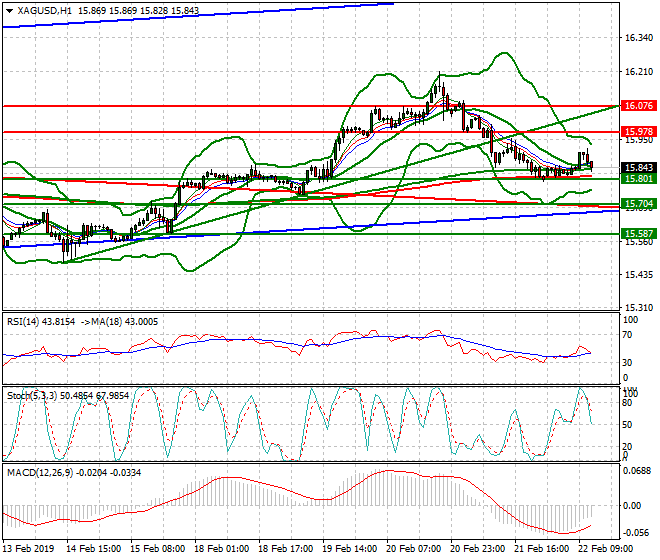Select the XAGUSD,H1 symbol title text
The height and width of the screenshot is (560, 660).
tap(45, 11)
